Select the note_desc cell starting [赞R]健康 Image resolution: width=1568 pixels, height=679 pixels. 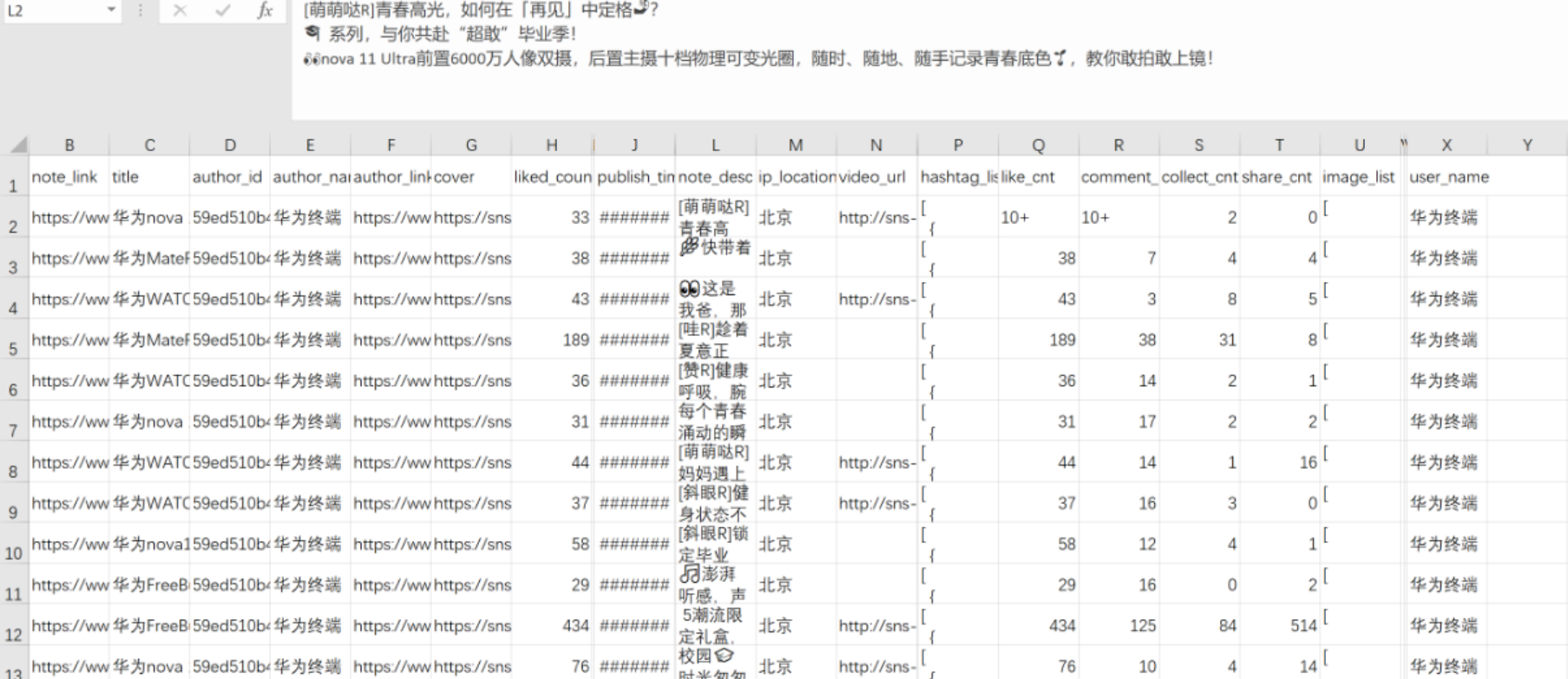(x=715, y=380)
